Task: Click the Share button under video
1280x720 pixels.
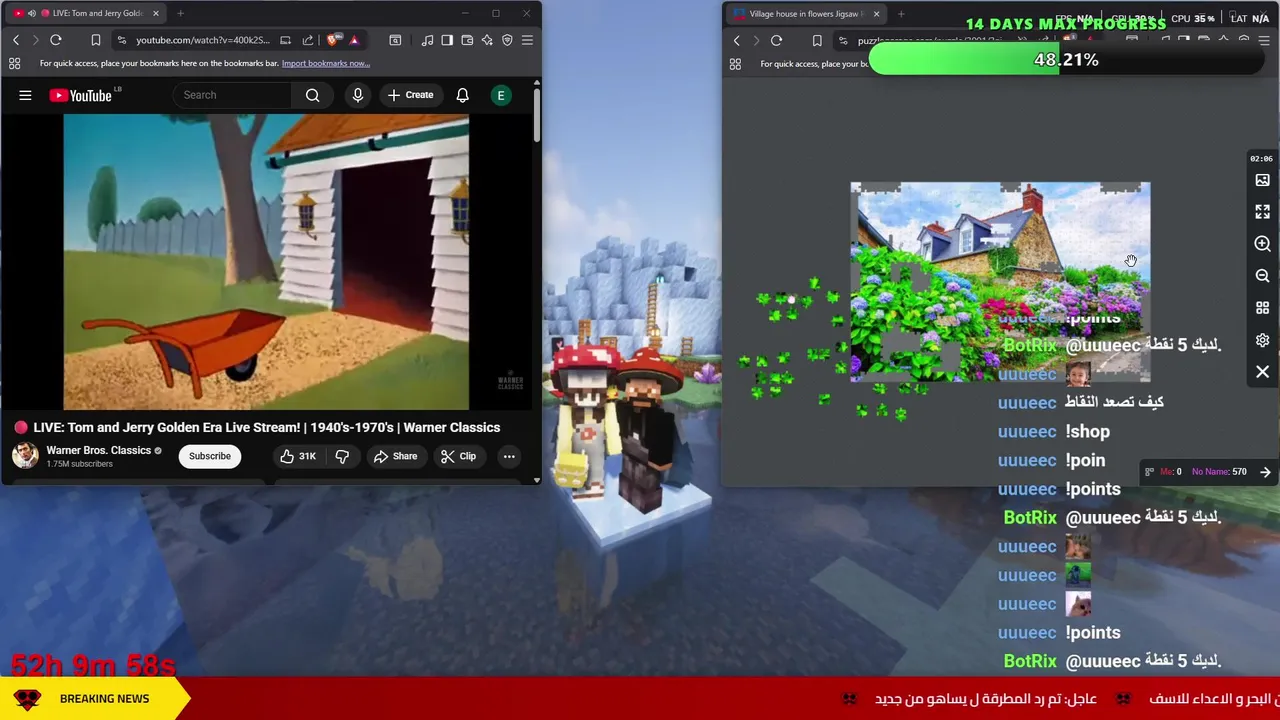Action: click(x=395, y=456)
